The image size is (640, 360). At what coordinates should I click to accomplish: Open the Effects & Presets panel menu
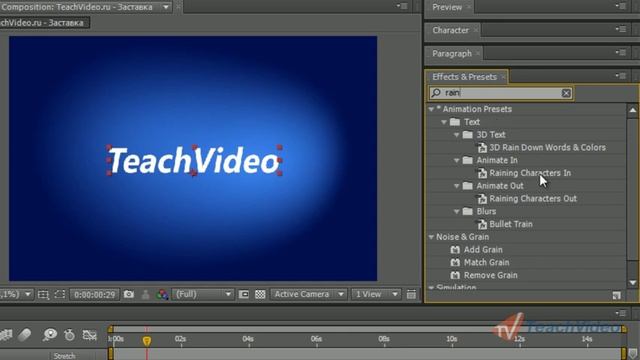621,76
